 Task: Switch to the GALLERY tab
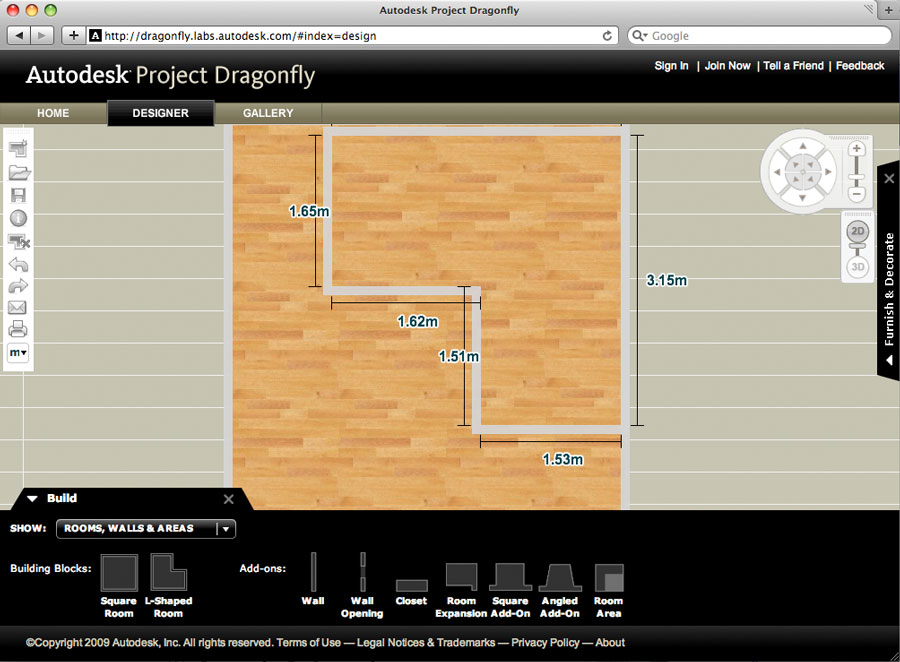[268, 113]
